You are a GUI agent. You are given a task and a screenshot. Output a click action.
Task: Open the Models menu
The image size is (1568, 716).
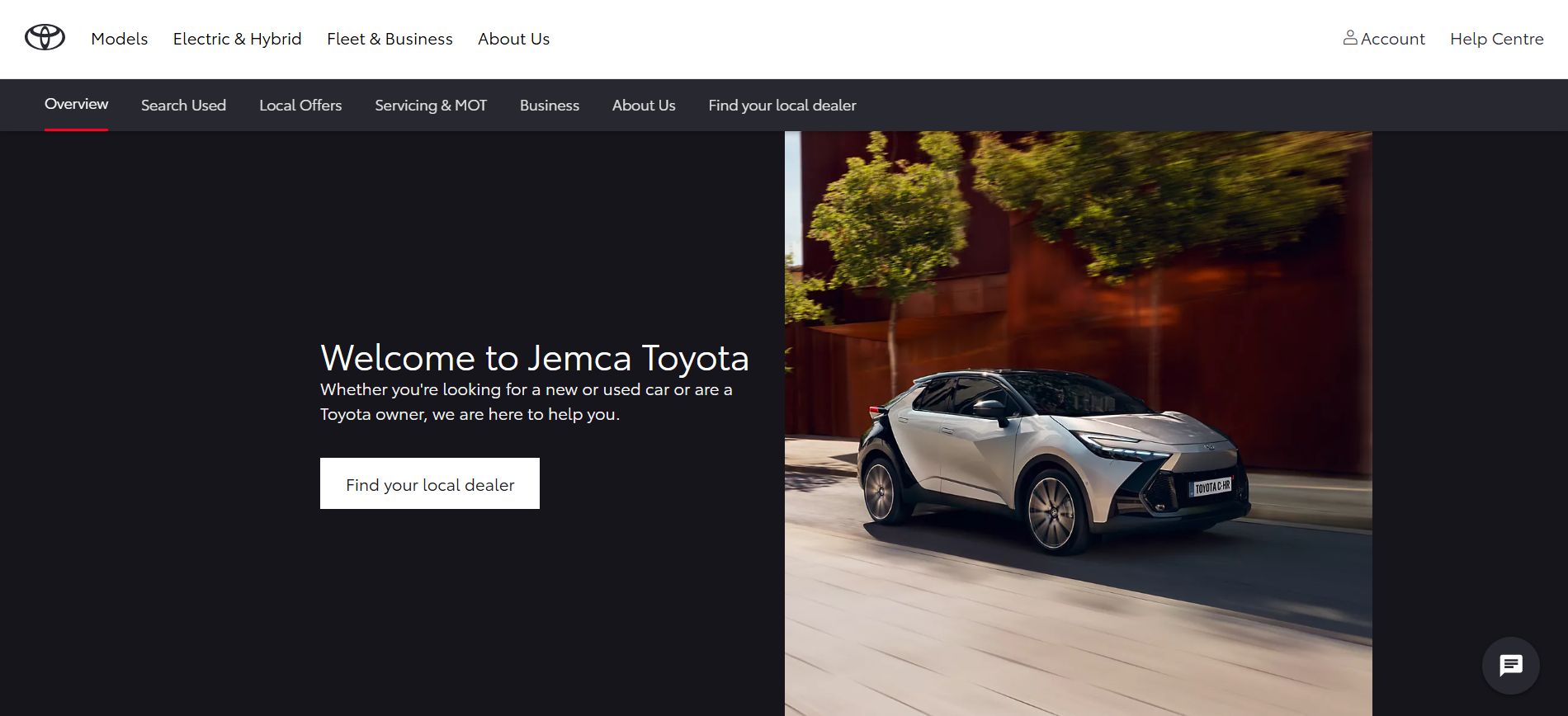(x=120, y=39)
